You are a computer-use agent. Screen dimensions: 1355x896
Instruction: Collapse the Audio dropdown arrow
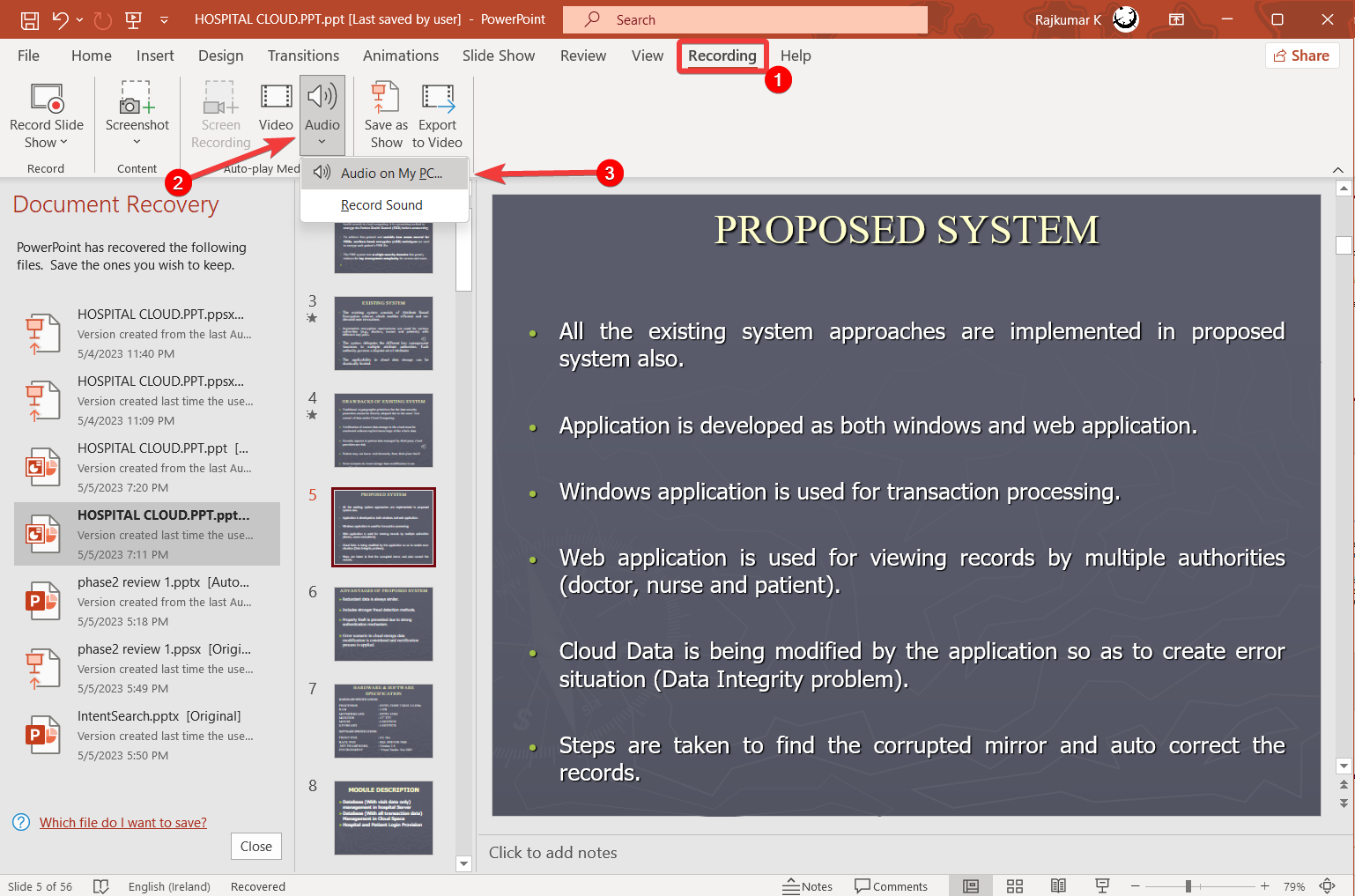coord(322,142)
